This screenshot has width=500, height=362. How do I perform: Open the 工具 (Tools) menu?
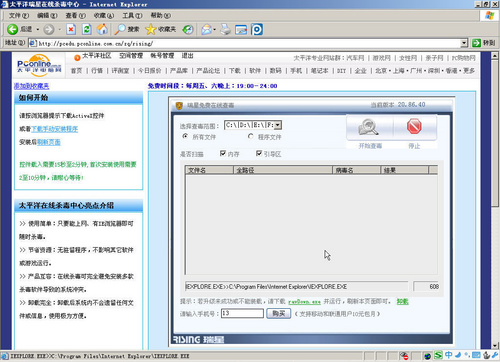pyautogui.click(x=132, y=15)
